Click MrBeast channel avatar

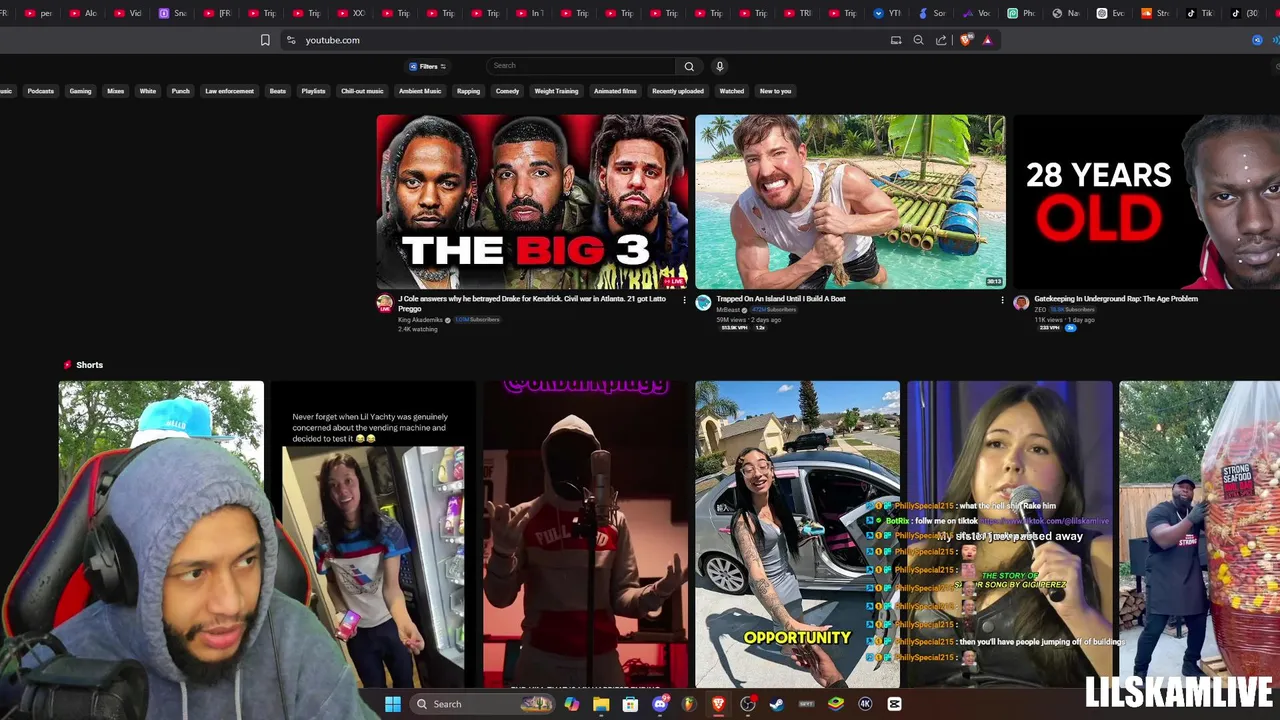point(703,303)
